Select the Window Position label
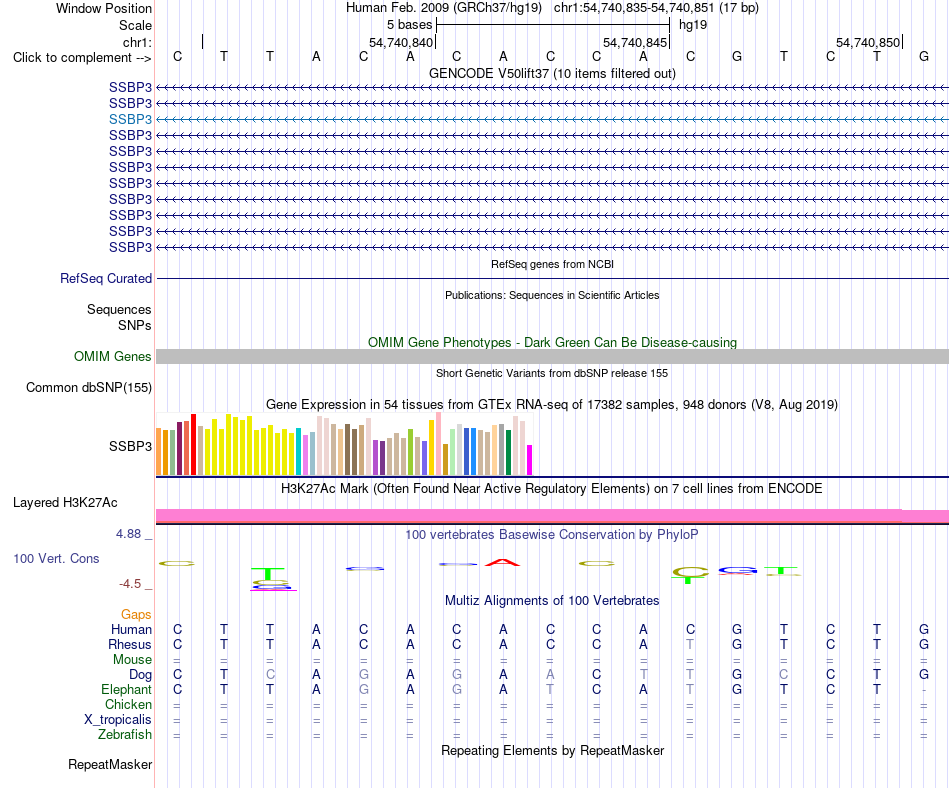950x788 pixels. 104,8
